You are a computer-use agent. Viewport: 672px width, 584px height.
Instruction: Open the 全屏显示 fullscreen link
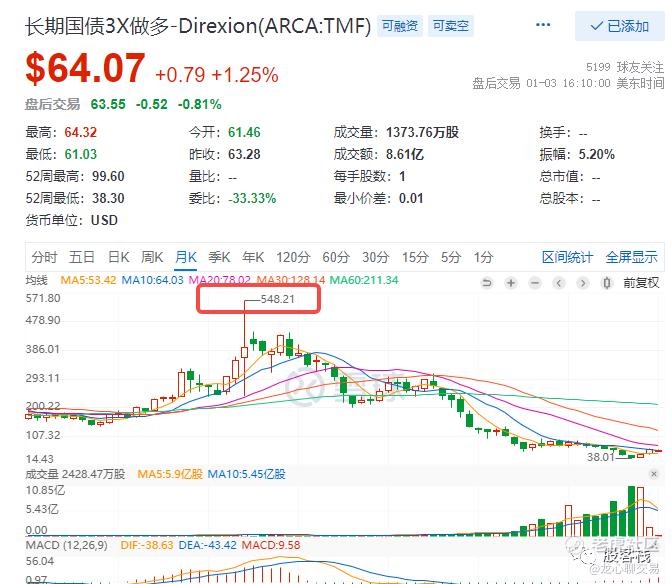pos(631,257)
